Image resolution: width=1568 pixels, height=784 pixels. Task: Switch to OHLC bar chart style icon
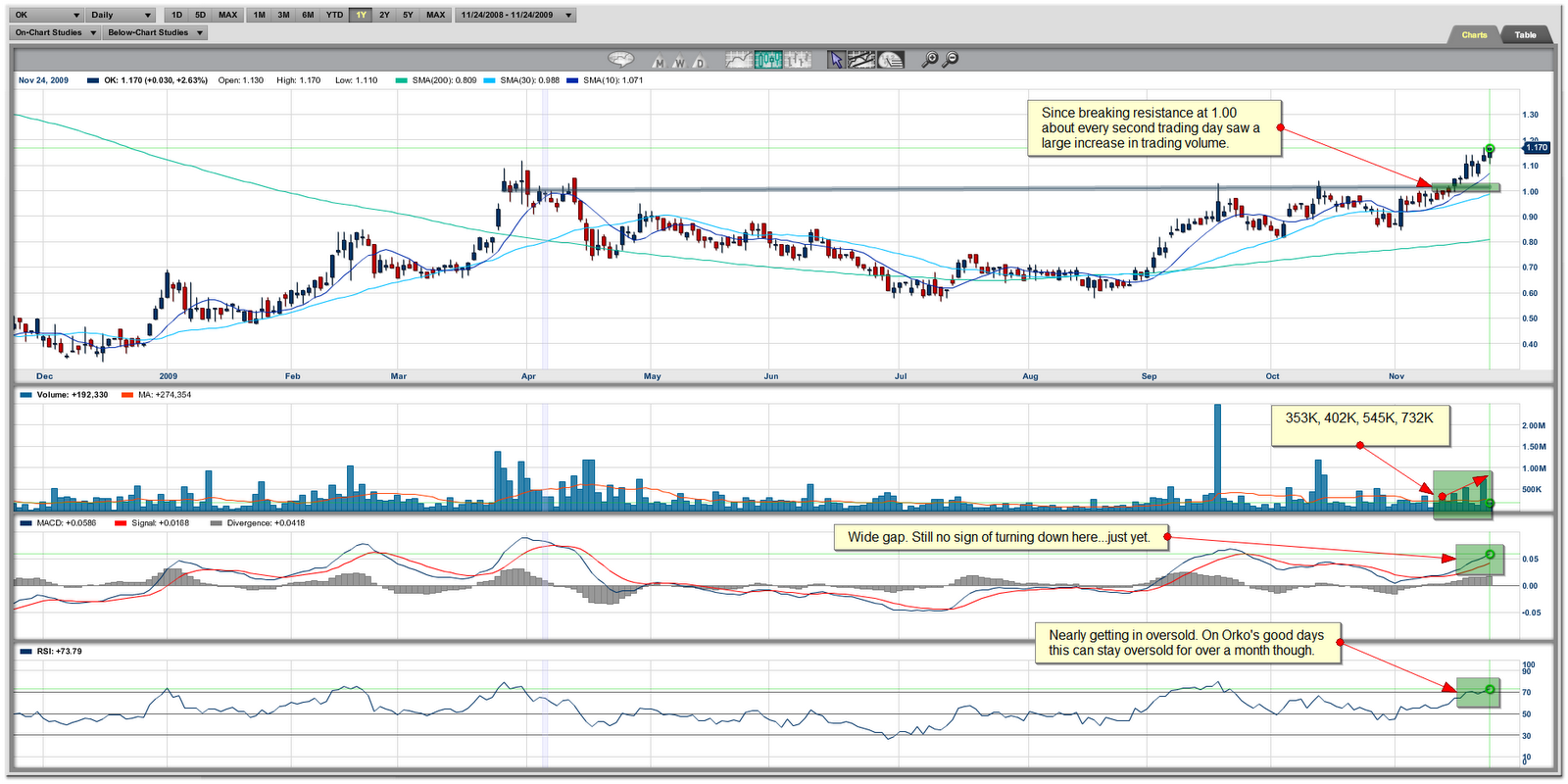[798, 60]
